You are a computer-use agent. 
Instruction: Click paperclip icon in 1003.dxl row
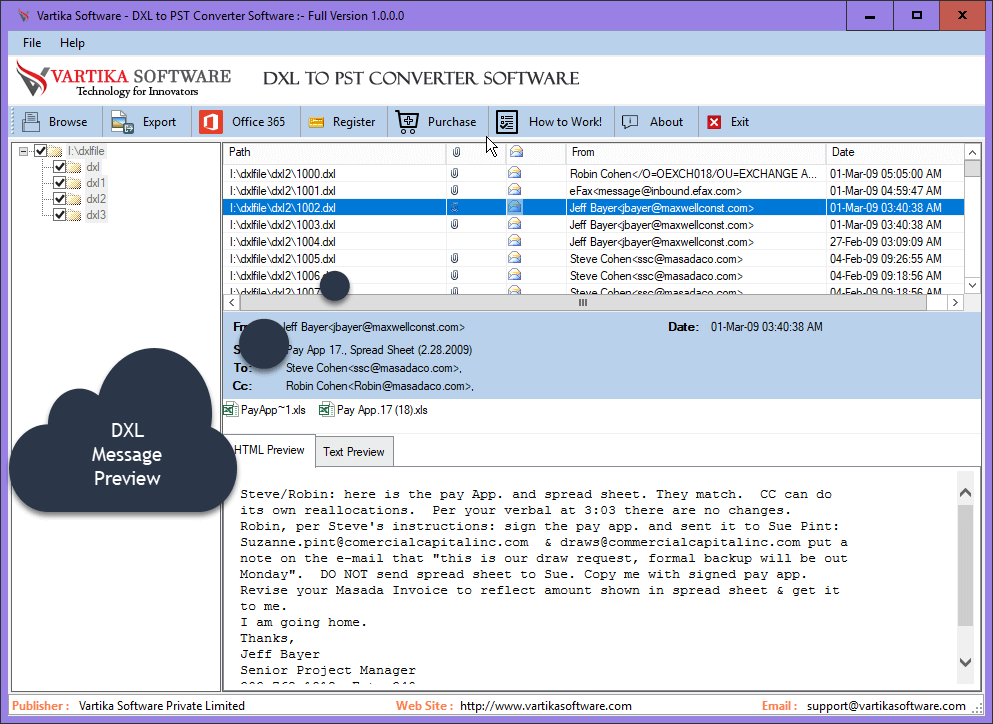454,224
